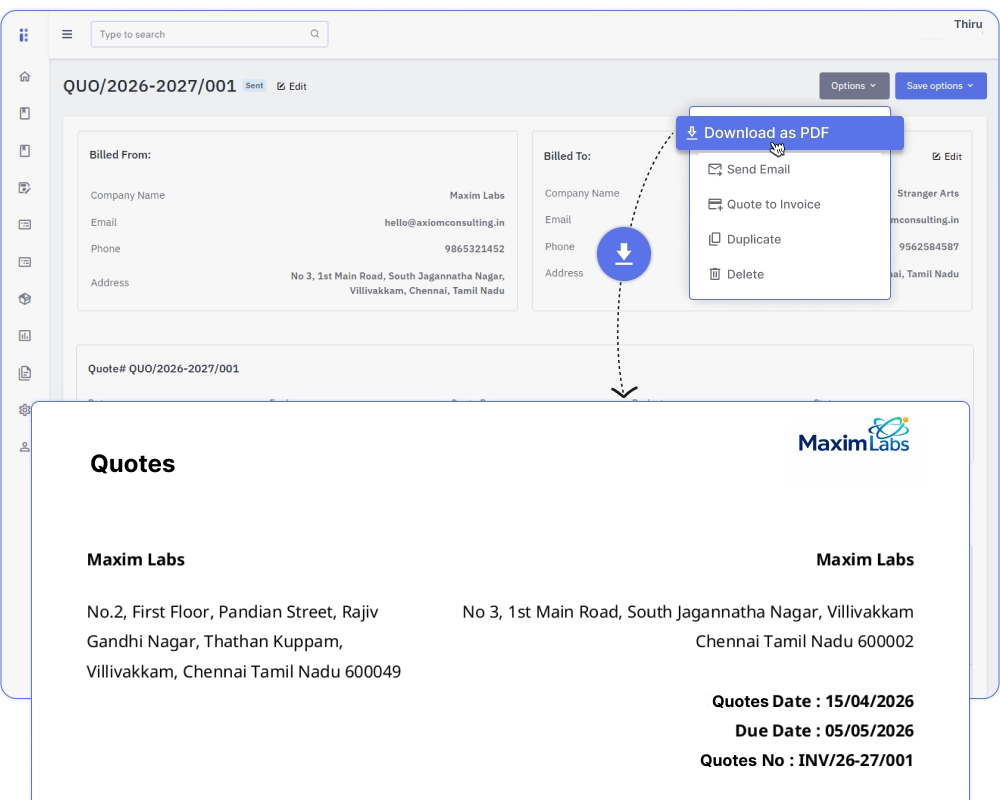Open the Home icon in sidebar
The width and height of the screenshot is (1000, 800).
[x=25, y=77]
